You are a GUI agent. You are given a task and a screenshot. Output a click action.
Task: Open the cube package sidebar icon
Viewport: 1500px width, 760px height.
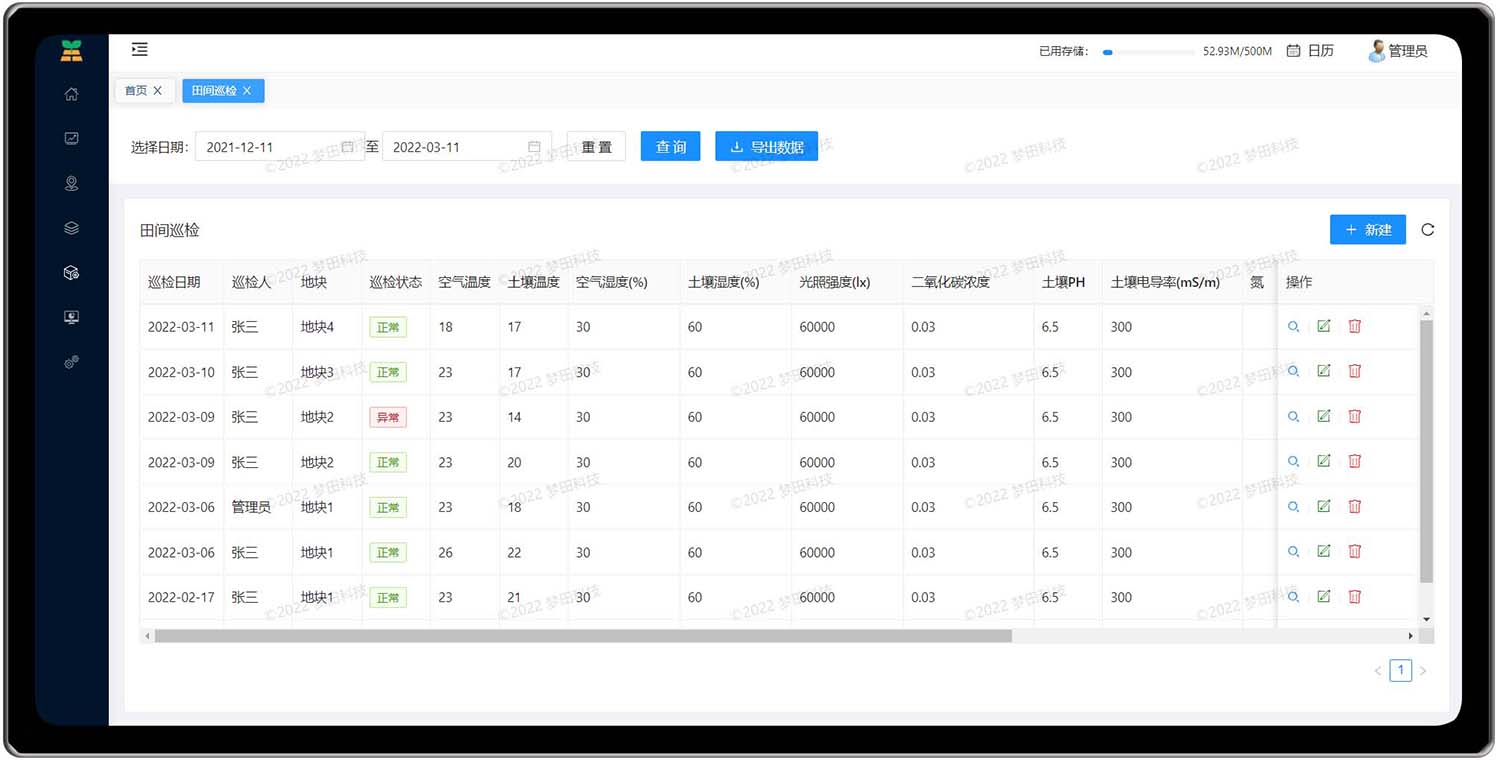[71, 272]
